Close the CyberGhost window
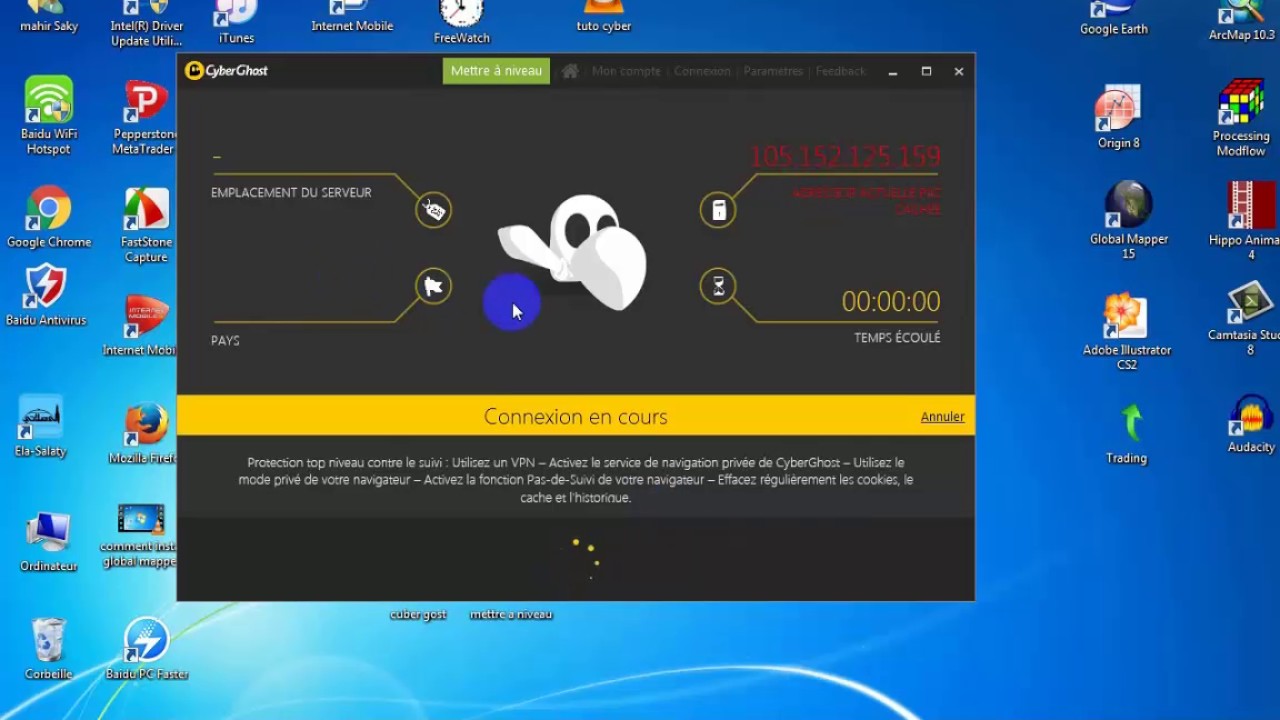This screenshot has height=720, width=1280. pyautogui.click(x=958, y=71)
